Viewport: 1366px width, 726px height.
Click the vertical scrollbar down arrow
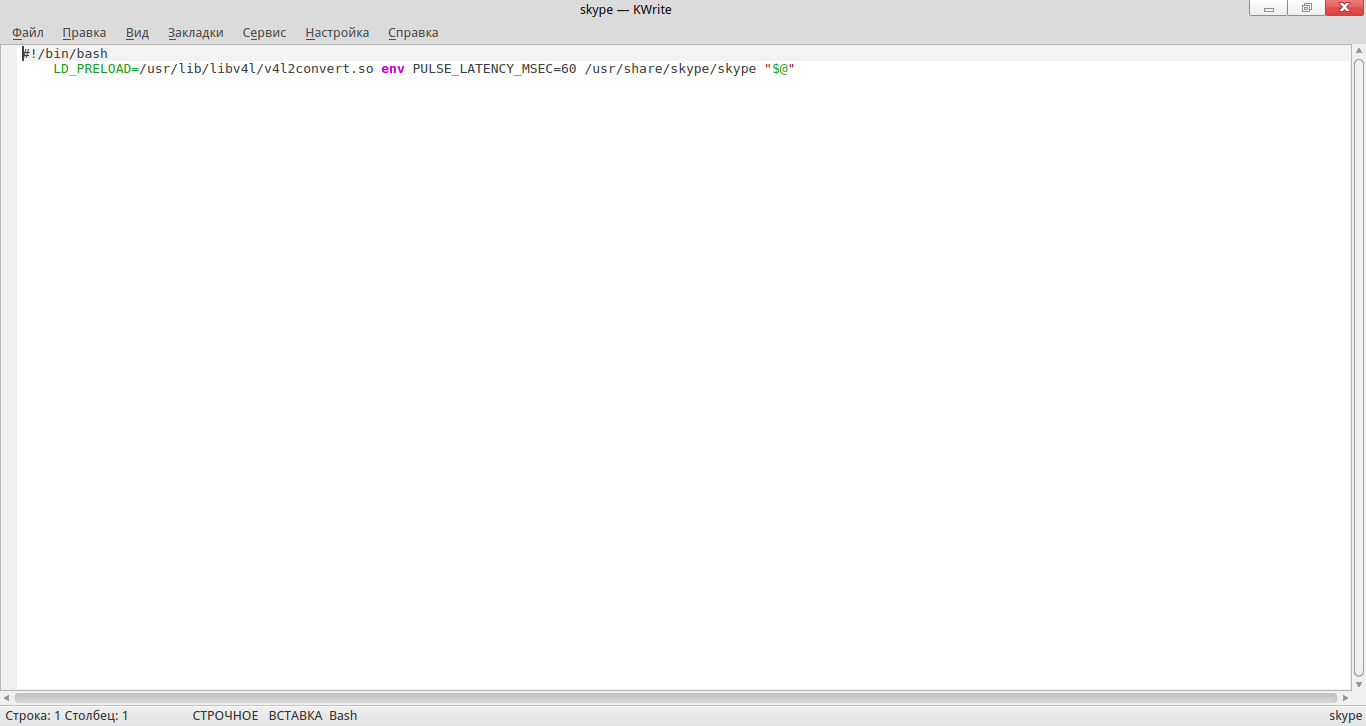point(1359,684)
